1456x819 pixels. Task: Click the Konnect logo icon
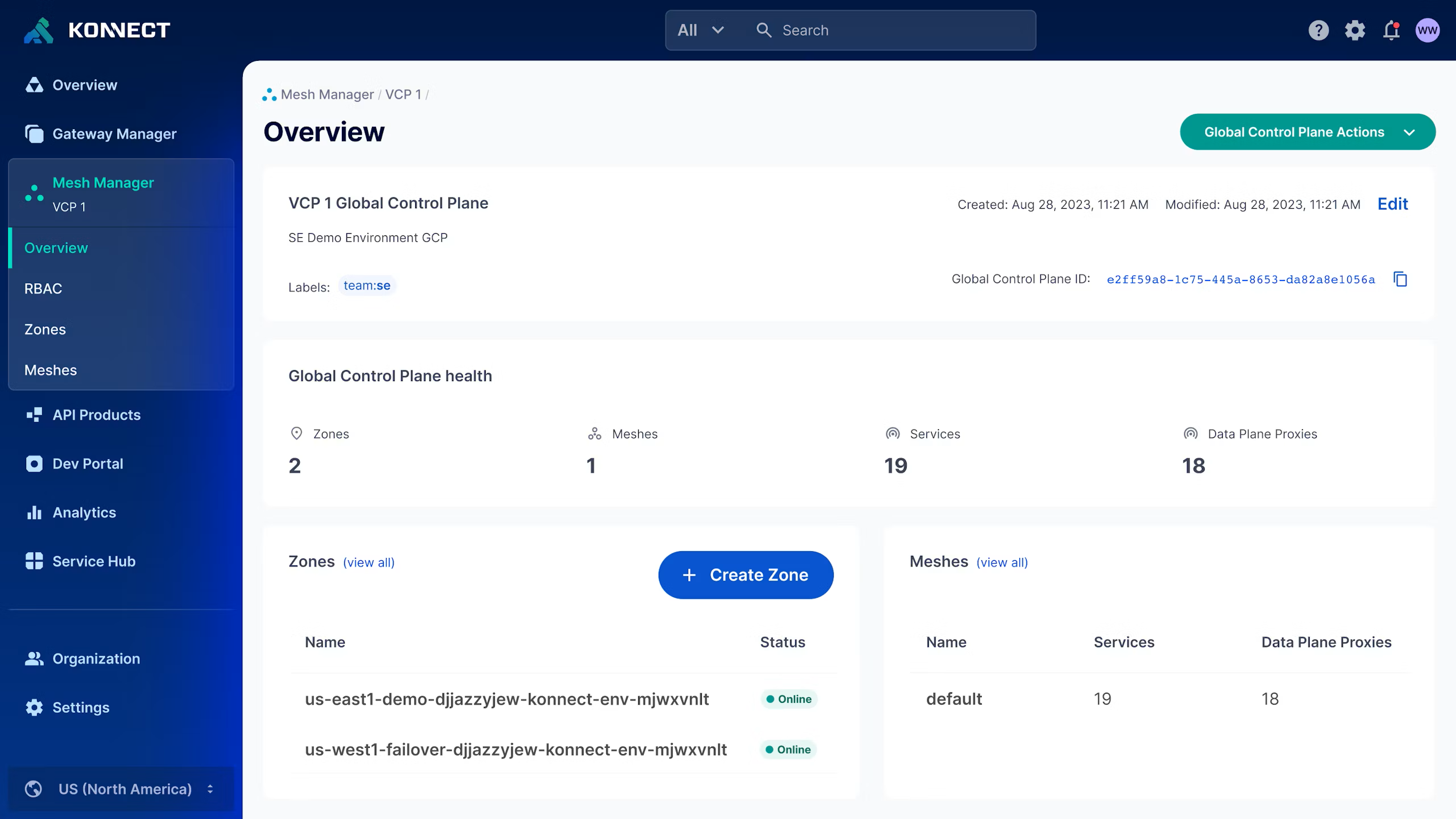click(x=39, y=30)
